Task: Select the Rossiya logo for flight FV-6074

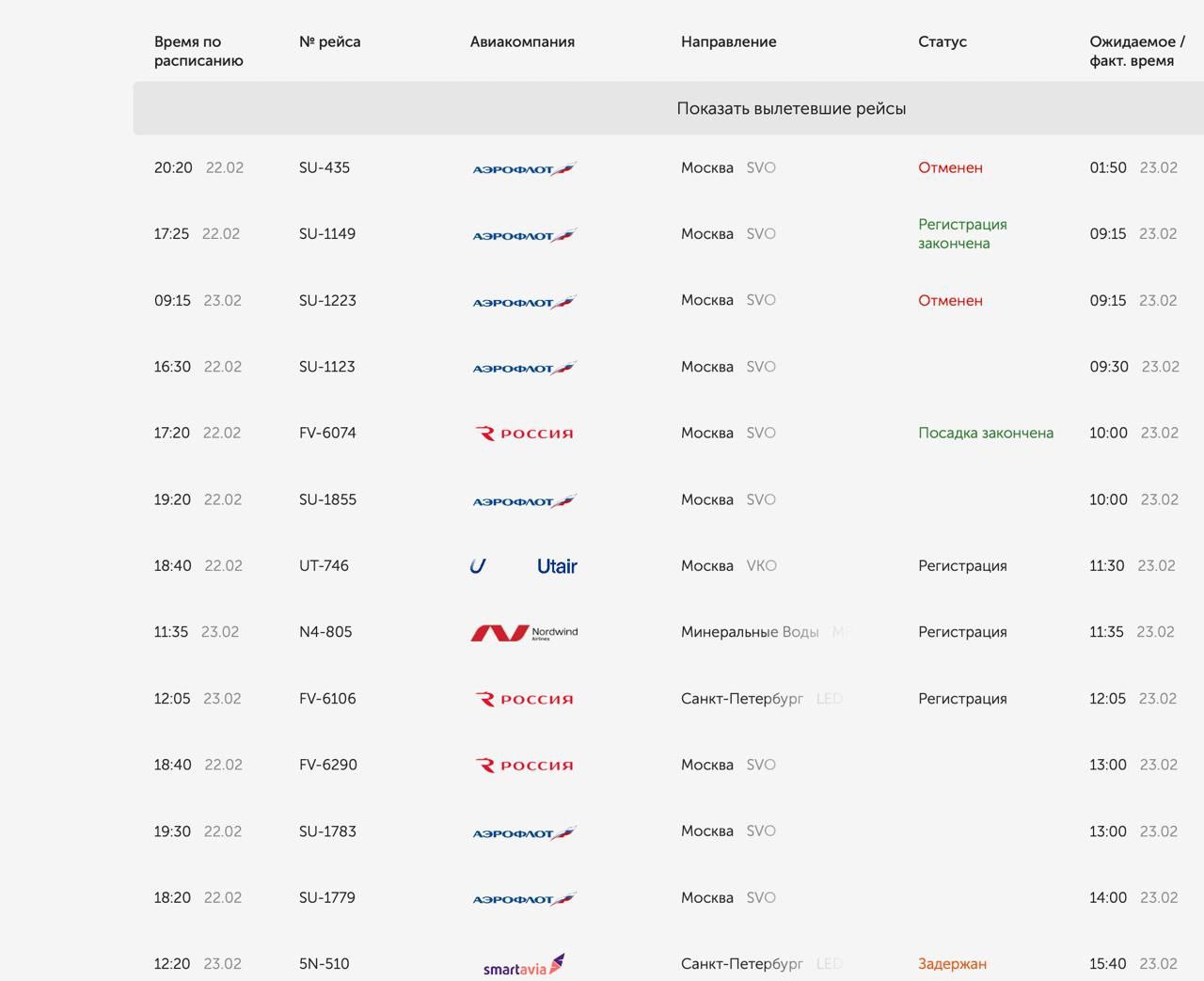Action: 524,434
